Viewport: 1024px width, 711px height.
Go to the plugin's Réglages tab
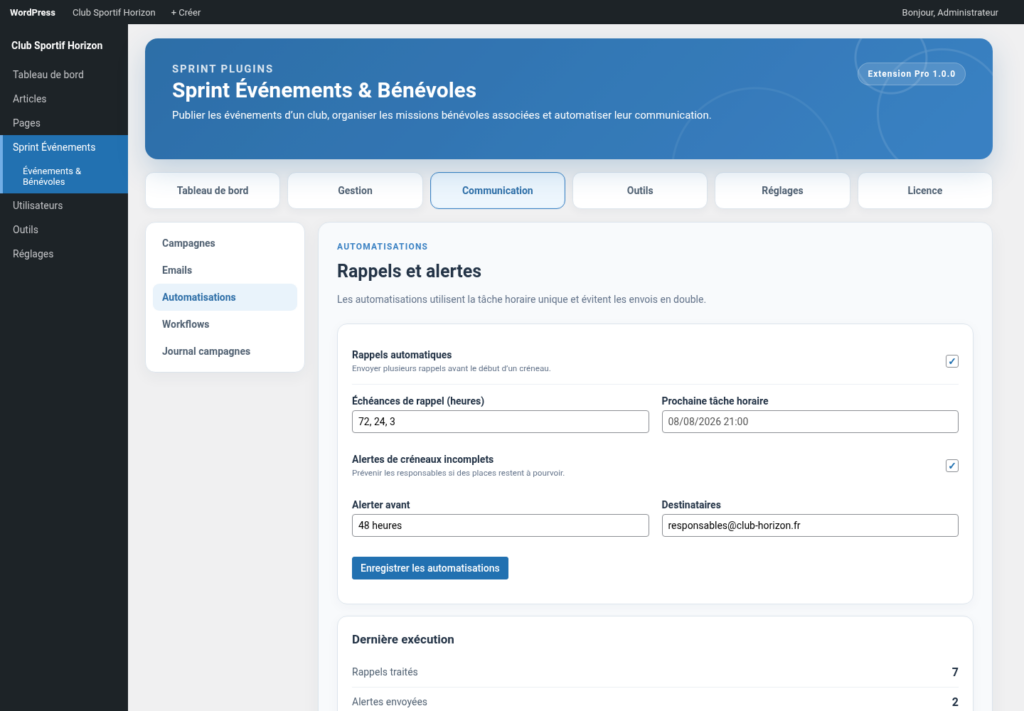(782, 191)
